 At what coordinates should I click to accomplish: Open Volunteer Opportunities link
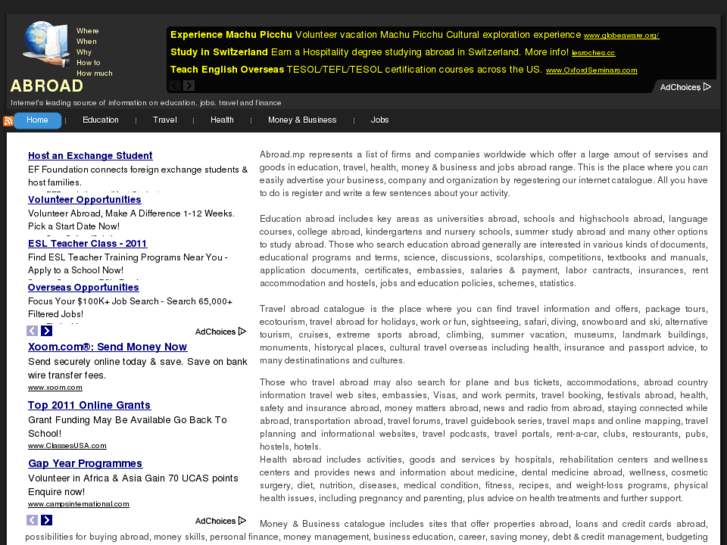coord(84,200)
